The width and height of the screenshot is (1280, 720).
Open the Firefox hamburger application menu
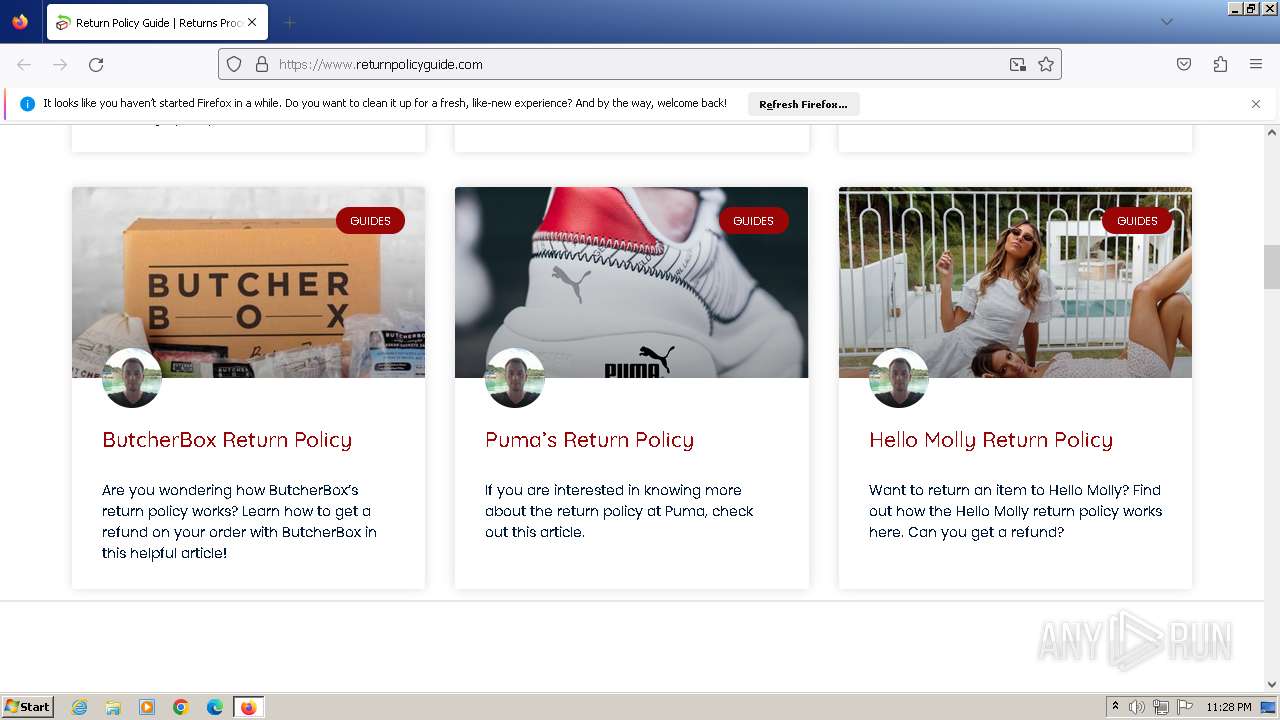tap(1256, 64)
